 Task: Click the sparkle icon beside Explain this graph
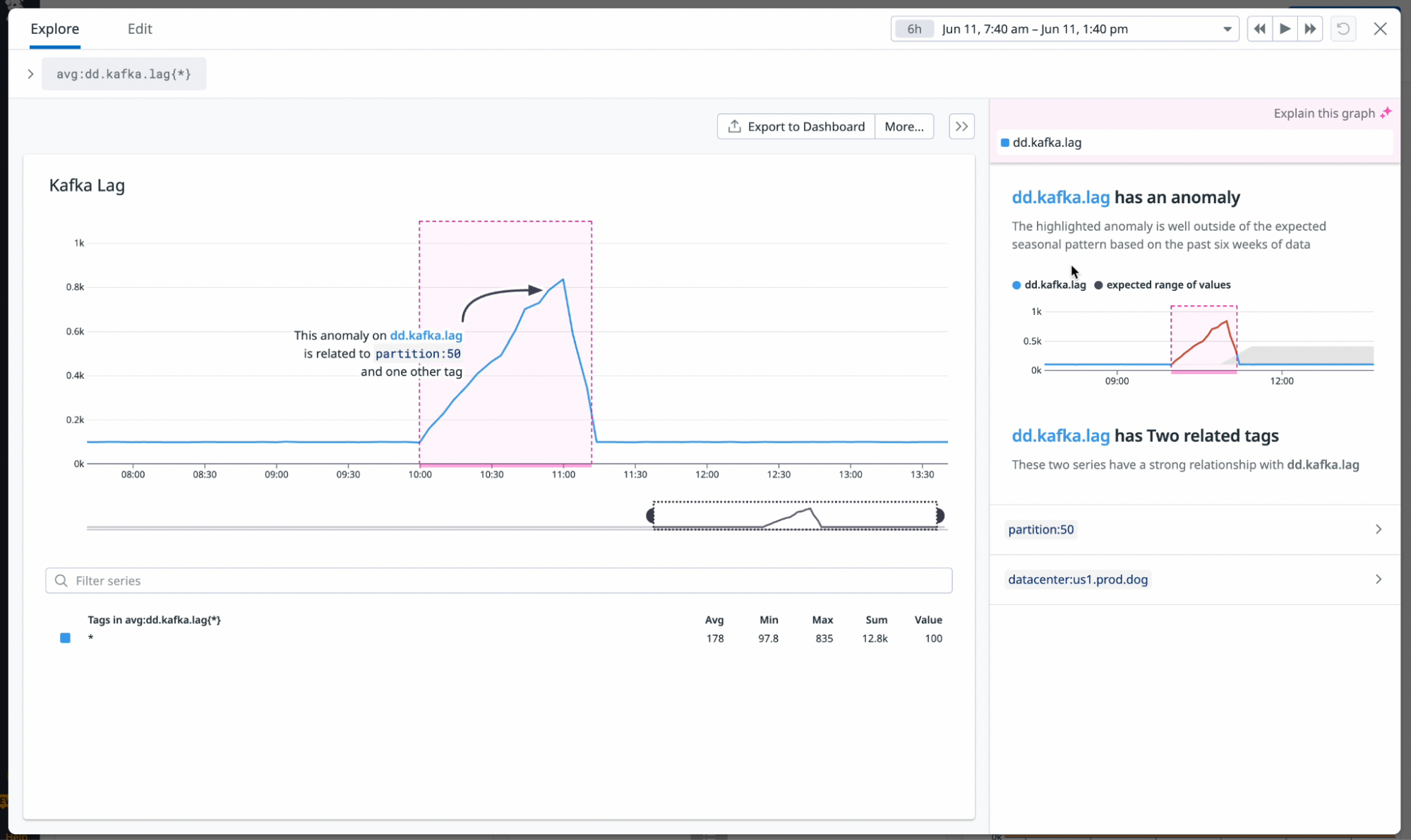click(x=1385, y=112)
